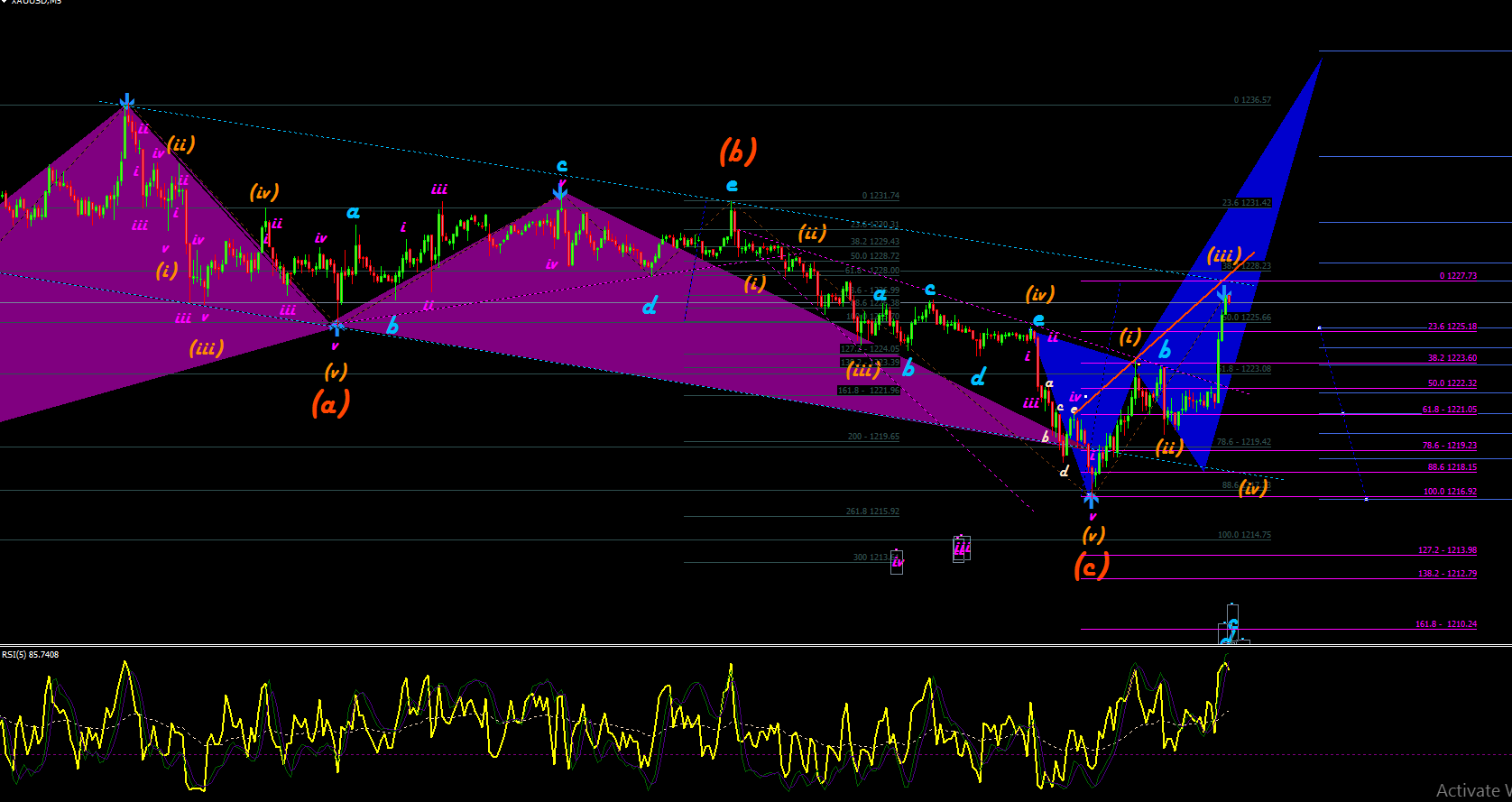Click the white d label left of the (c) low arrow

pos(1065,472)
